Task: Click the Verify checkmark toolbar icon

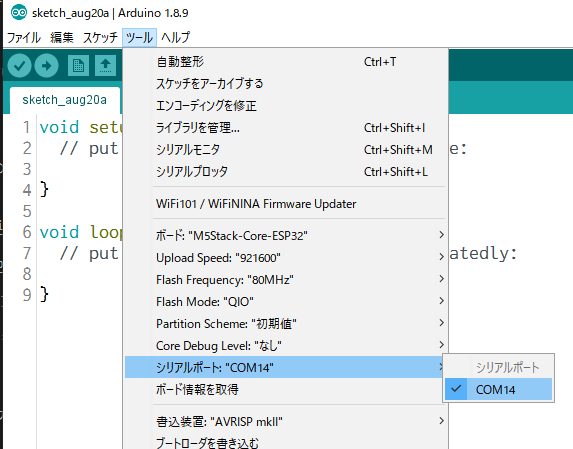Action: tap(19, 66)
